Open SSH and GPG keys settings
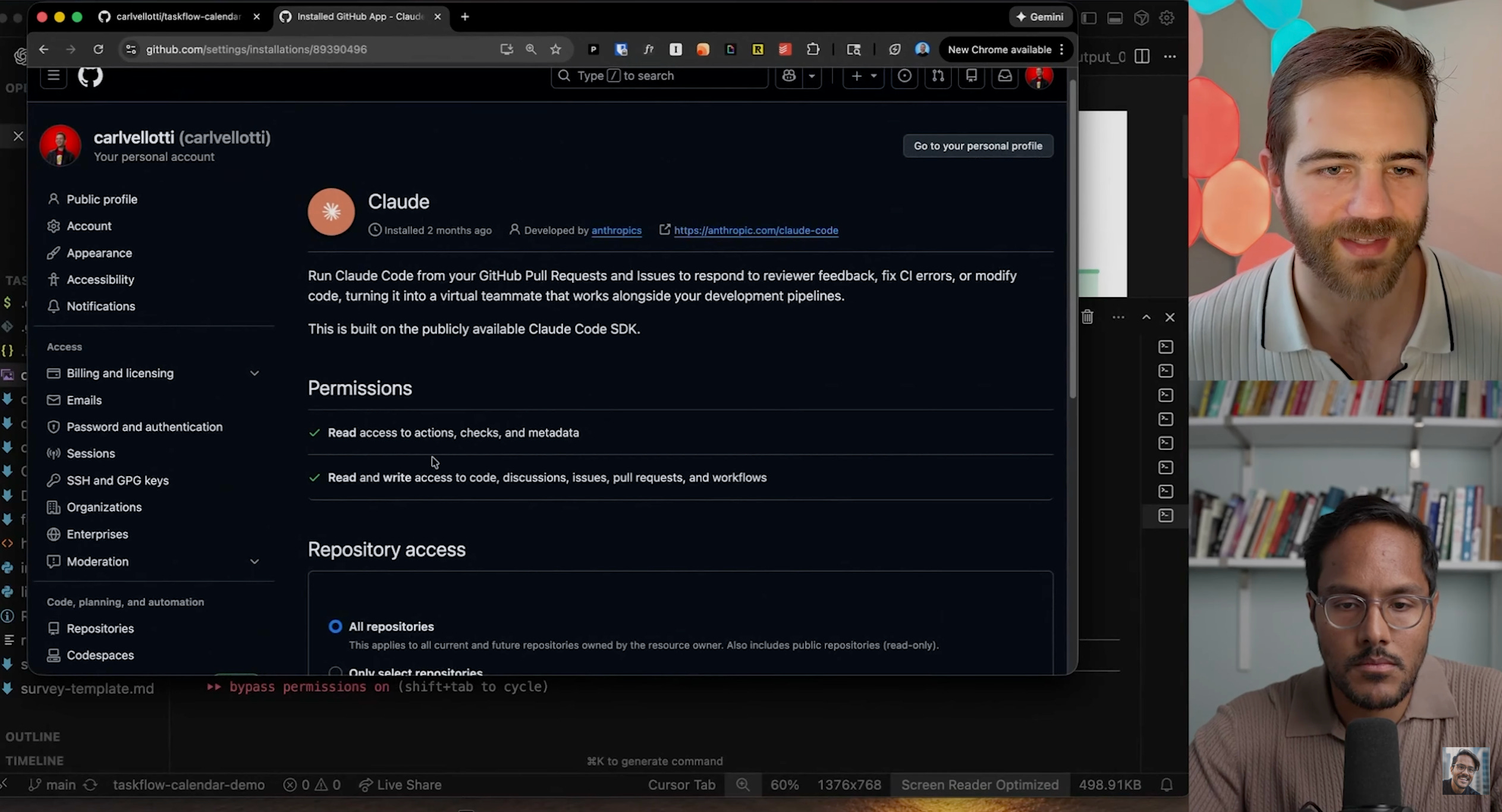The height and width of the screenshot is (812, 1502). pyautogui.click(x=117, y=480)
